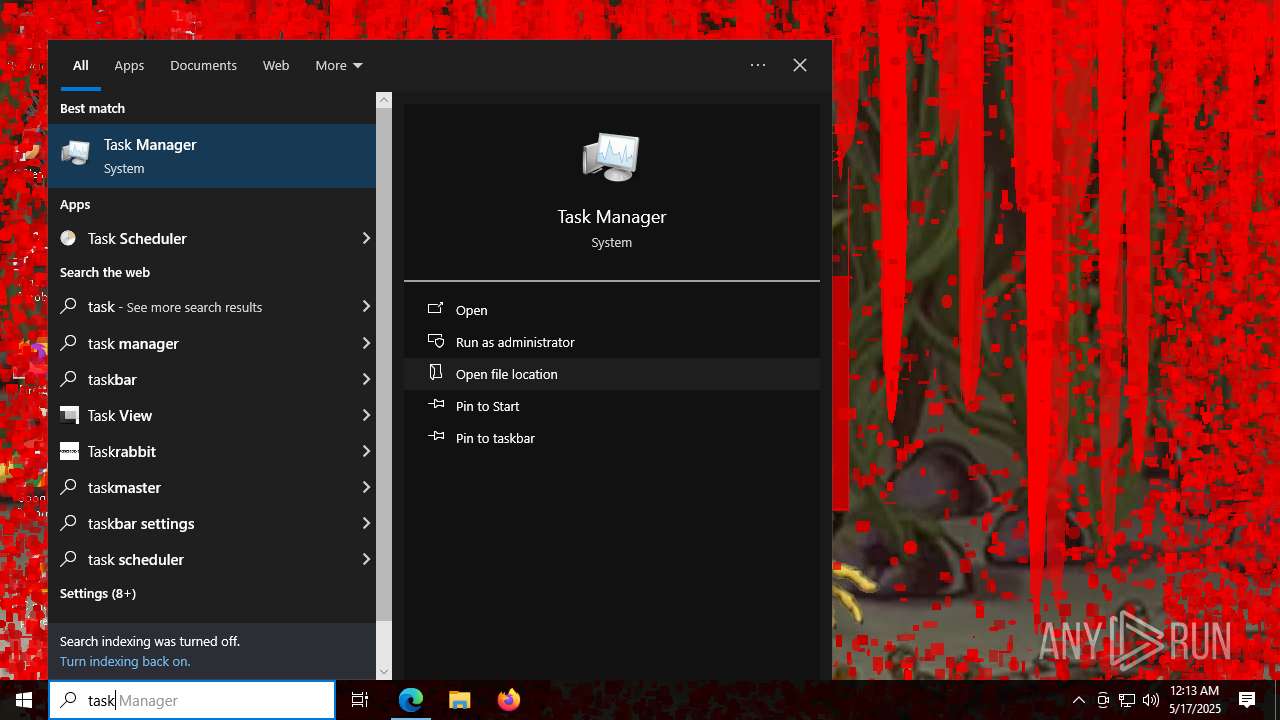Click the large Task Manager preview icon
Image resolution: width=1280 pixels, height=720 pixels.
click(x=611, y=157)
